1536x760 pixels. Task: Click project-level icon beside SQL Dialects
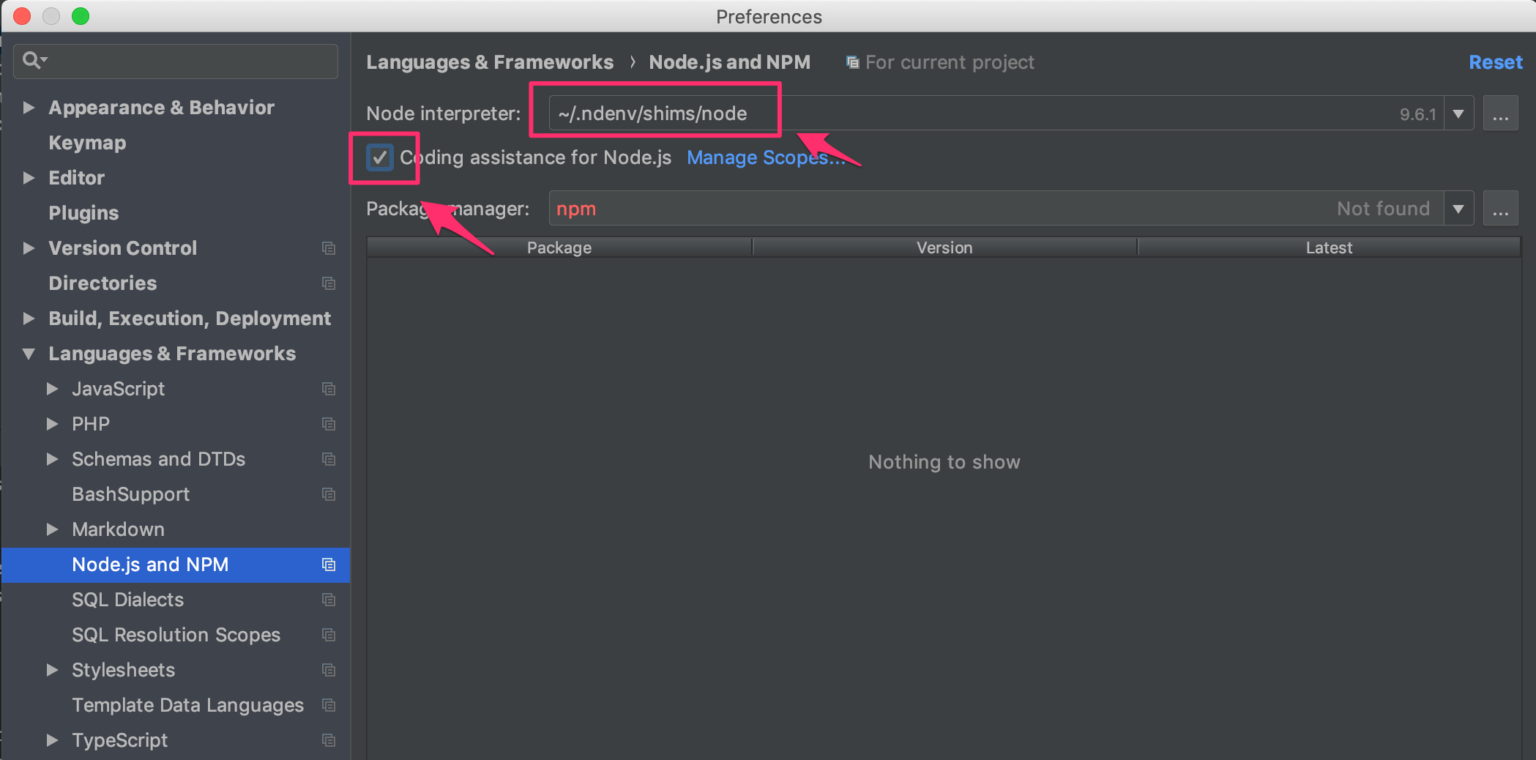(x=328, y=600)
